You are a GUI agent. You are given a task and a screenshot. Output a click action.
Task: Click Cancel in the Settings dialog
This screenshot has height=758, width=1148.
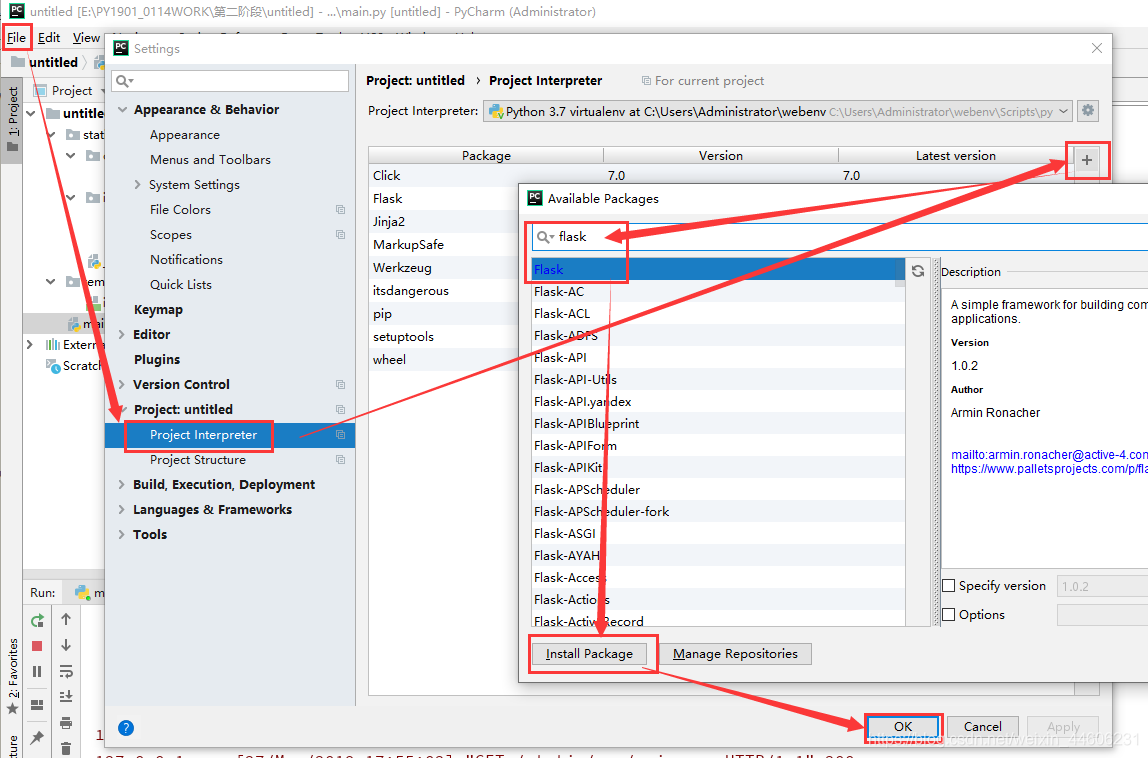point(983,727)
